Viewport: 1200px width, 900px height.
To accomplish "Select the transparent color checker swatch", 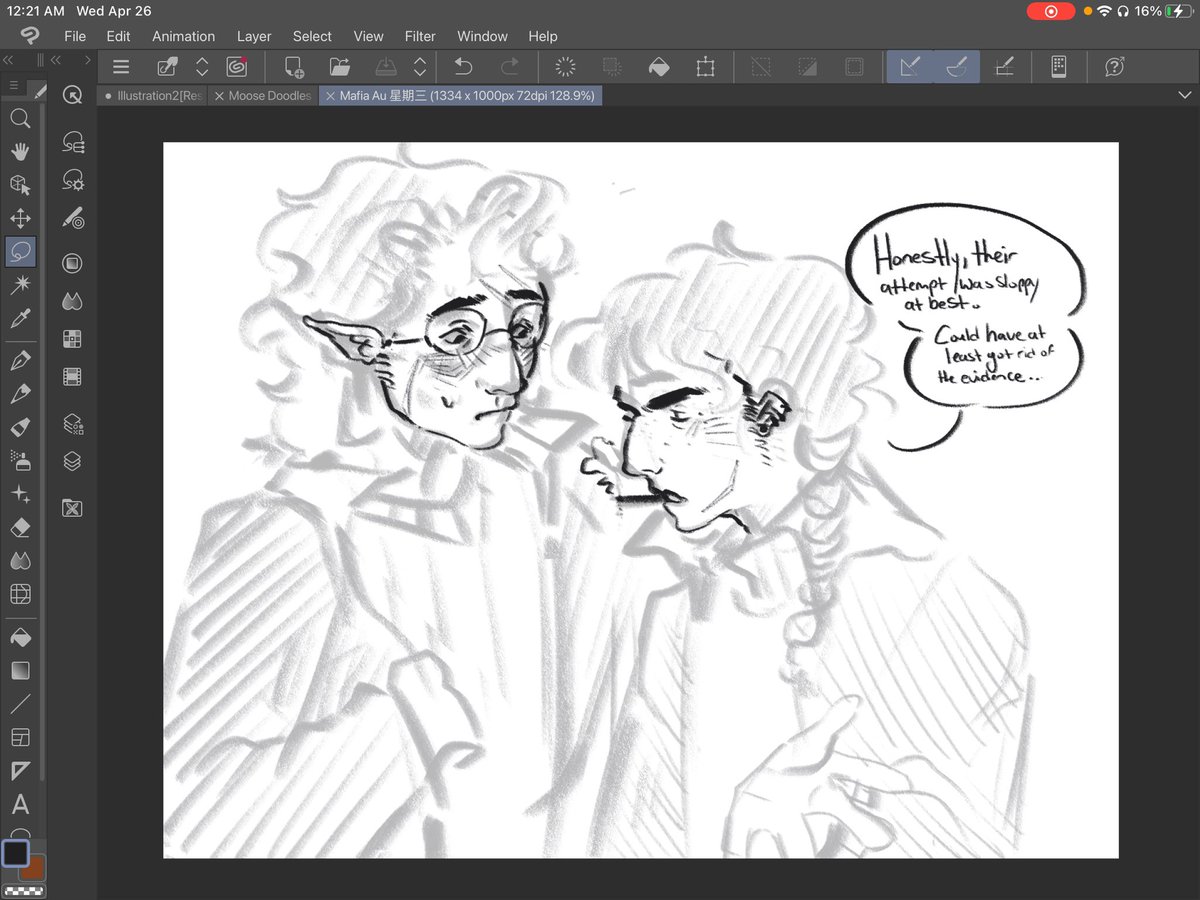I will pyautogui.click(x=23, y=890).
